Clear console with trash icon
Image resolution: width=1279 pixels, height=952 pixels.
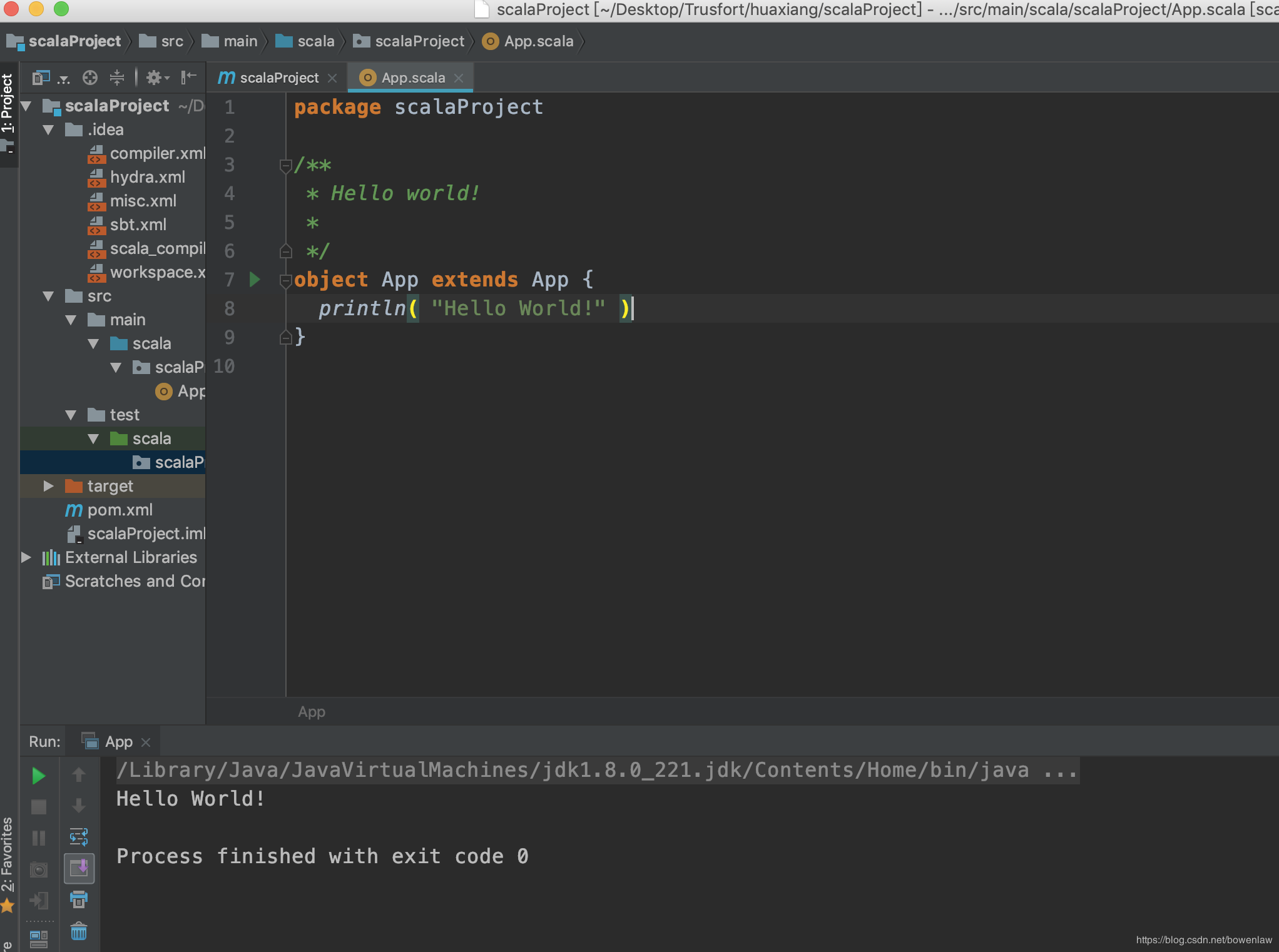[79, 932]
